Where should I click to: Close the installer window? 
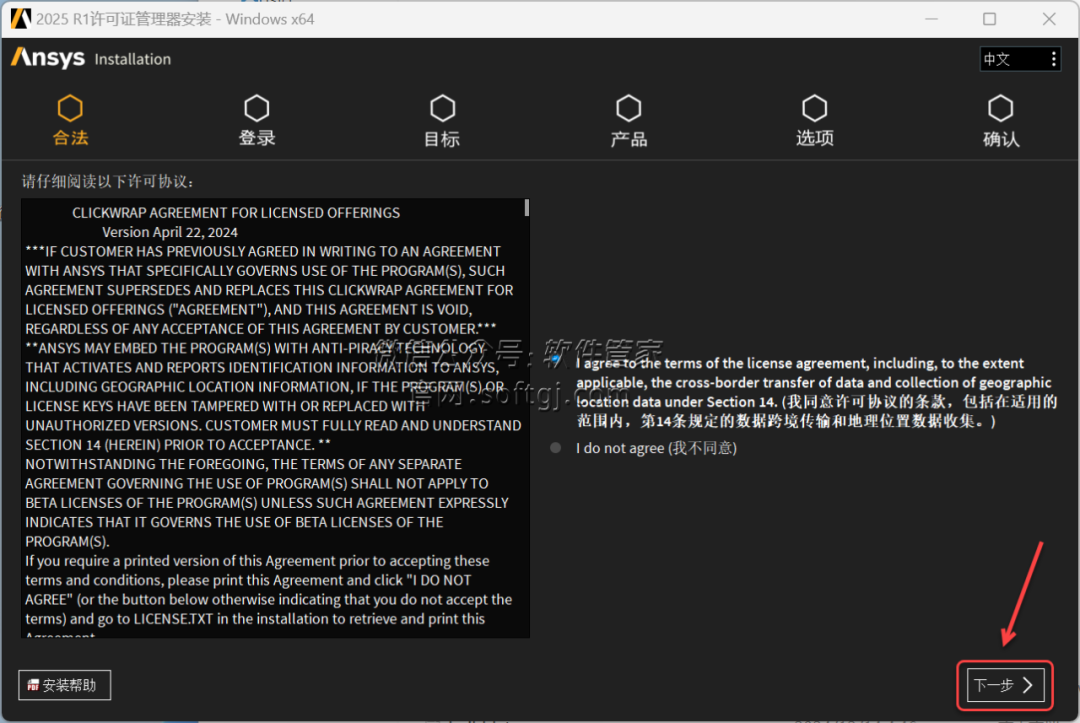point(1049,19)
